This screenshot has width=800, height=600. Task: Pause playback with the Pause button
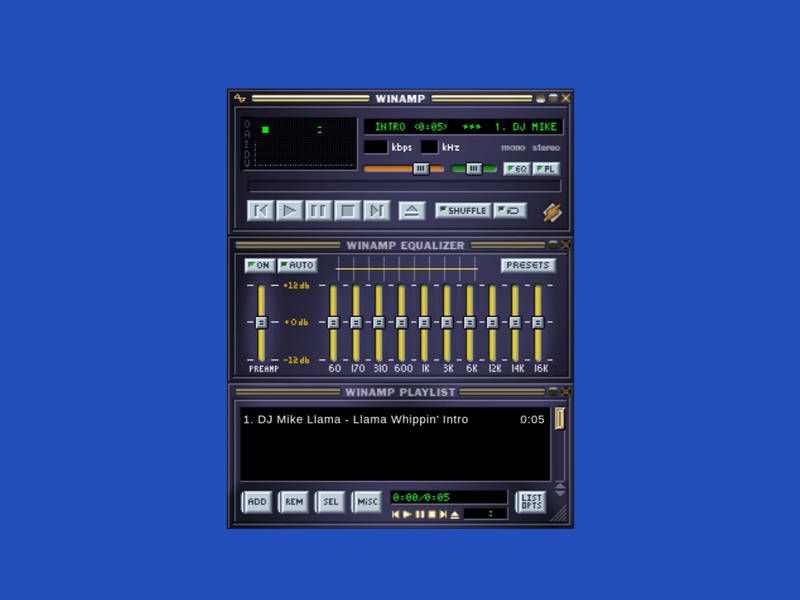pos(318,210)
